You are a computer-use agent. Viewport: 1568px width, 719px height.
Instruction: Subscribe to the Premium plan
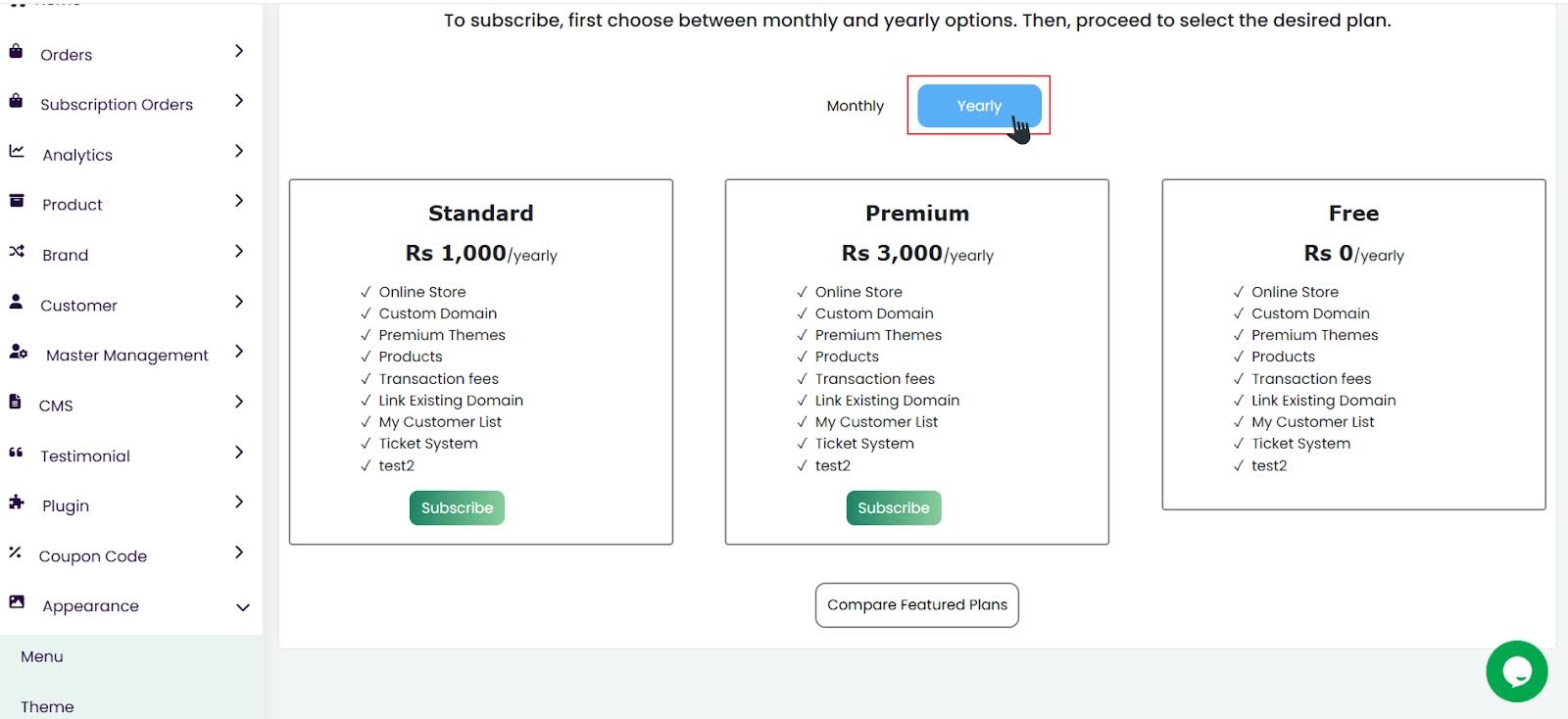pos(892,507)
